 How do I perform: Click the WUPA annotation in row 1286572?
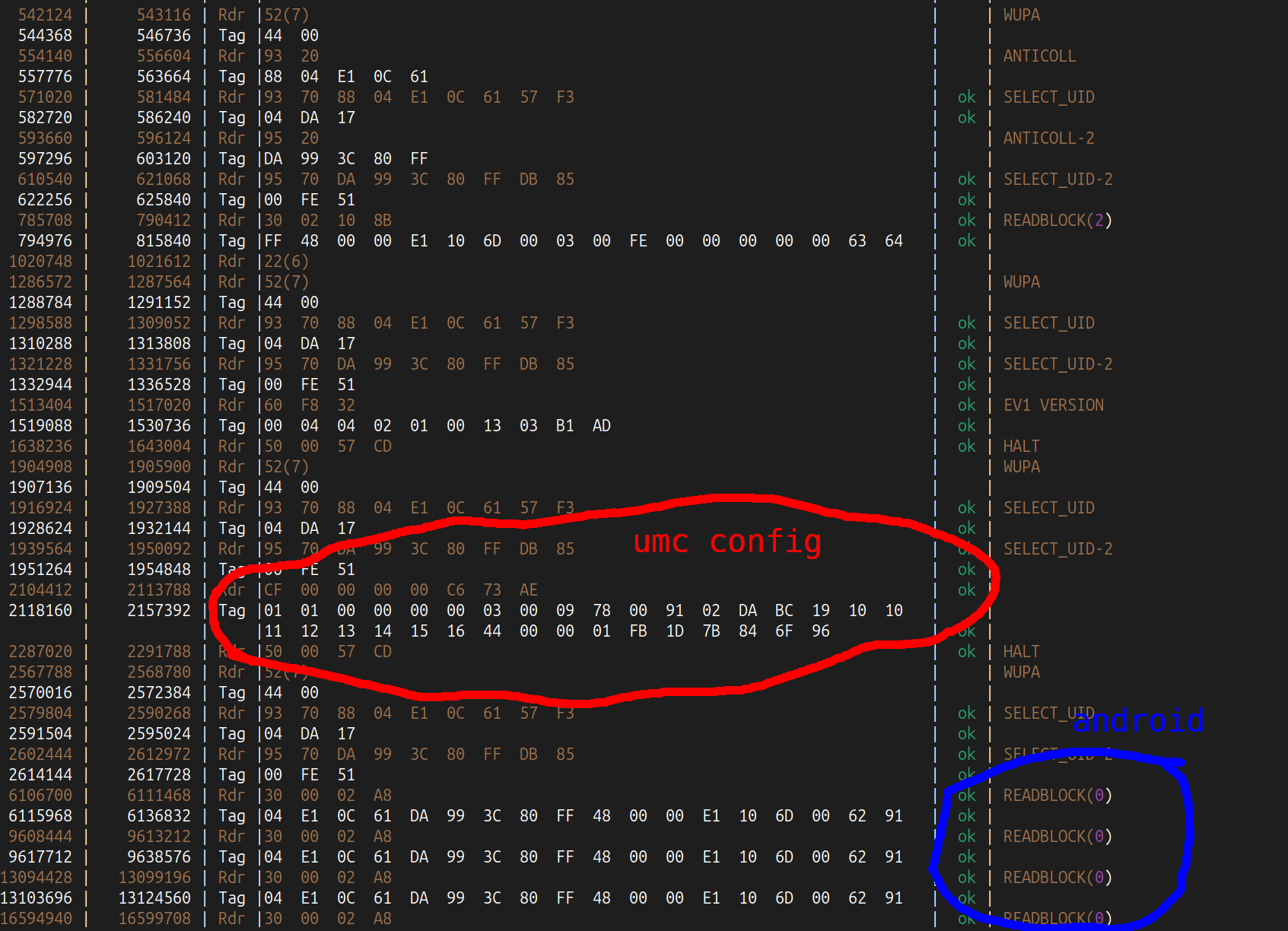pyautogui.click(x=1021, y=282)
